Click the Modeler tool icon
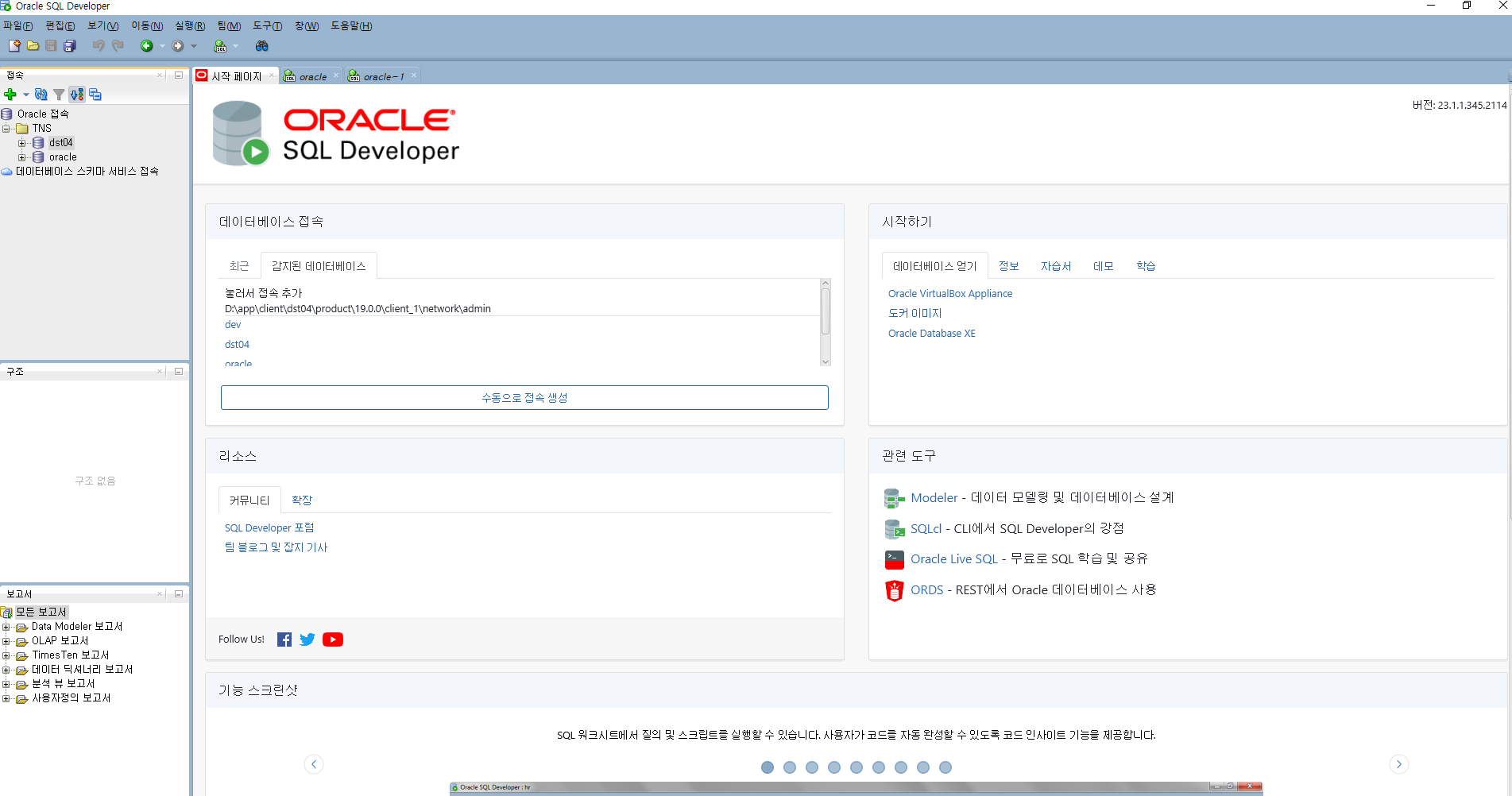Viewport: 1512px width, 796px height. click(x=895, y=498)
